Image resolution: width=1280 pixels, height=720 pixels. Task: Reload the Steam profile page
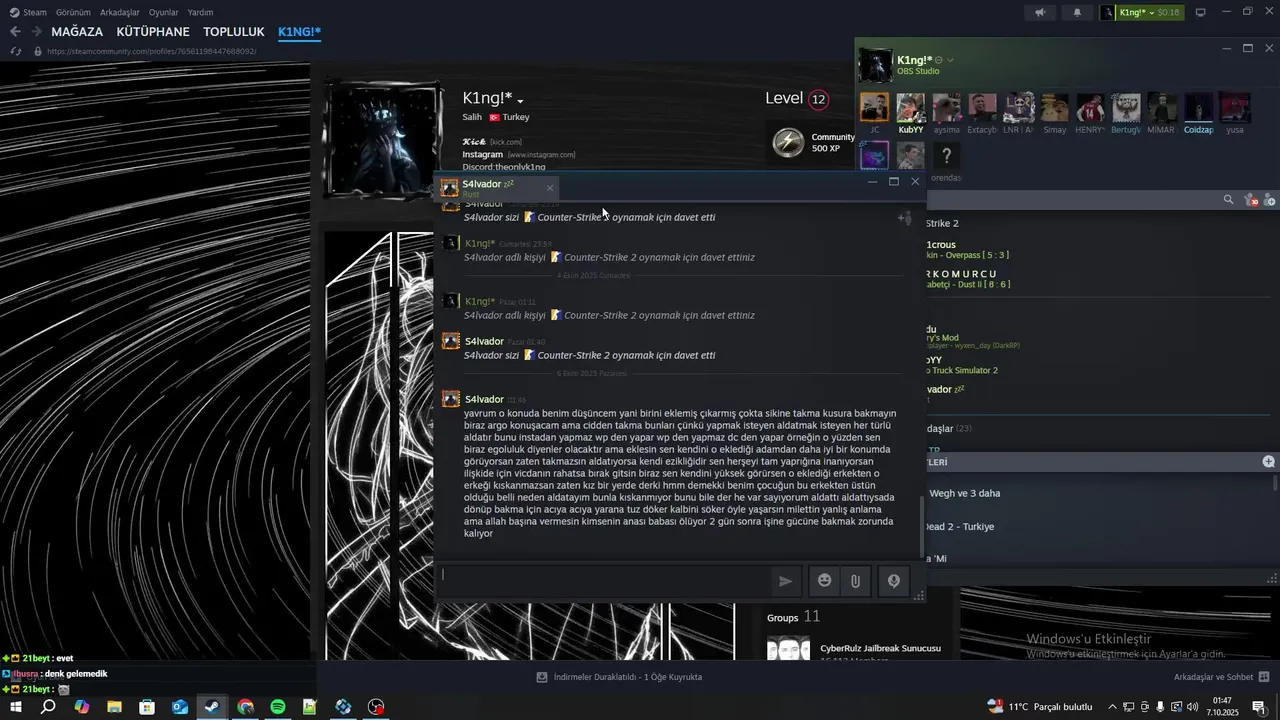(15, 51)
